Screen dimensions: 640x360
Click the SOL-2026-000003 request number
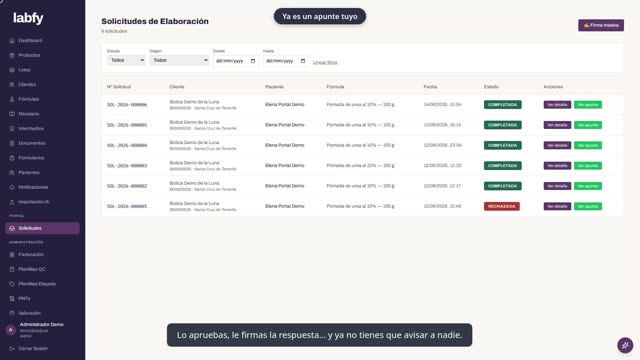point(127,166)
